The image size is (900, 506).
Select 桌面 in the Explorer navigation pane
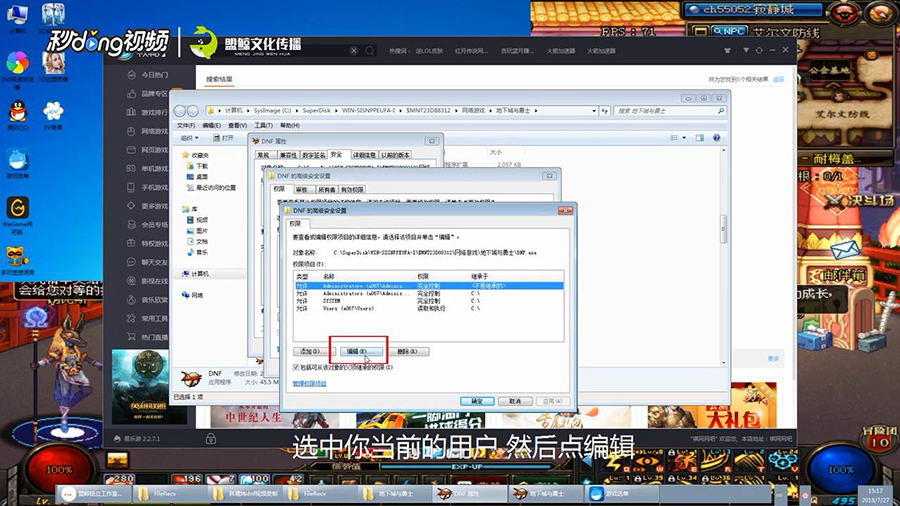pyautogui.click(x=197, y=177)
